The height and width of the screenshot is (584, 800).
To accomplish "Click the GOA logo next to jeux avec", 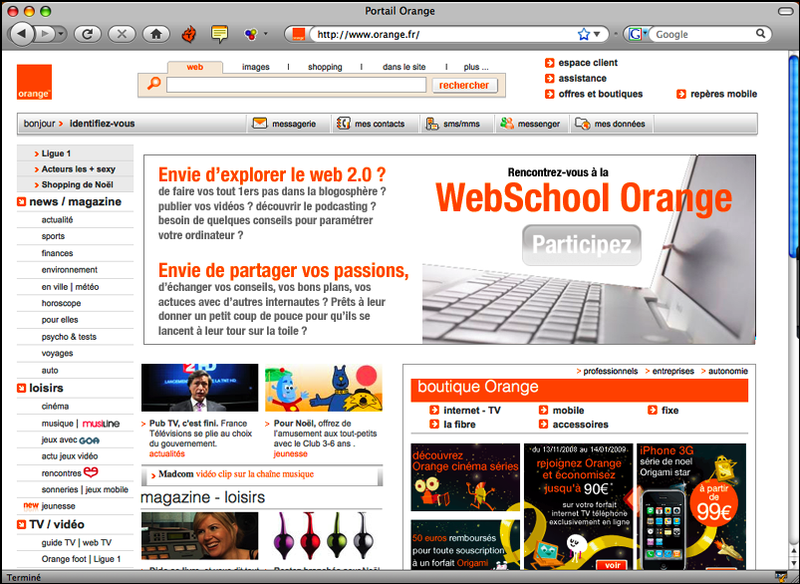I will (89, 440).
